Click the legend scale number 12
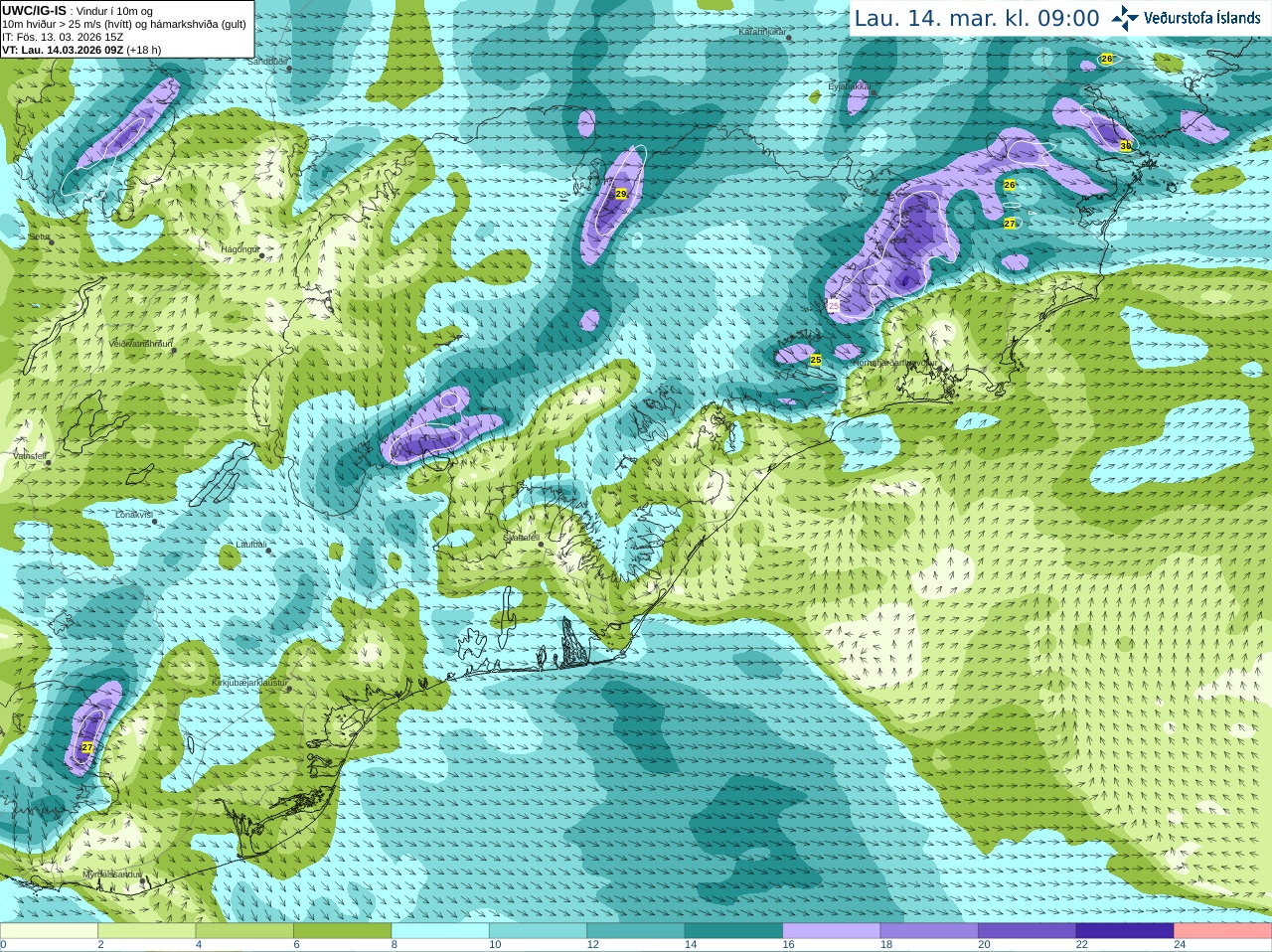The image size is (1272, 952). (x=593, y=945)
